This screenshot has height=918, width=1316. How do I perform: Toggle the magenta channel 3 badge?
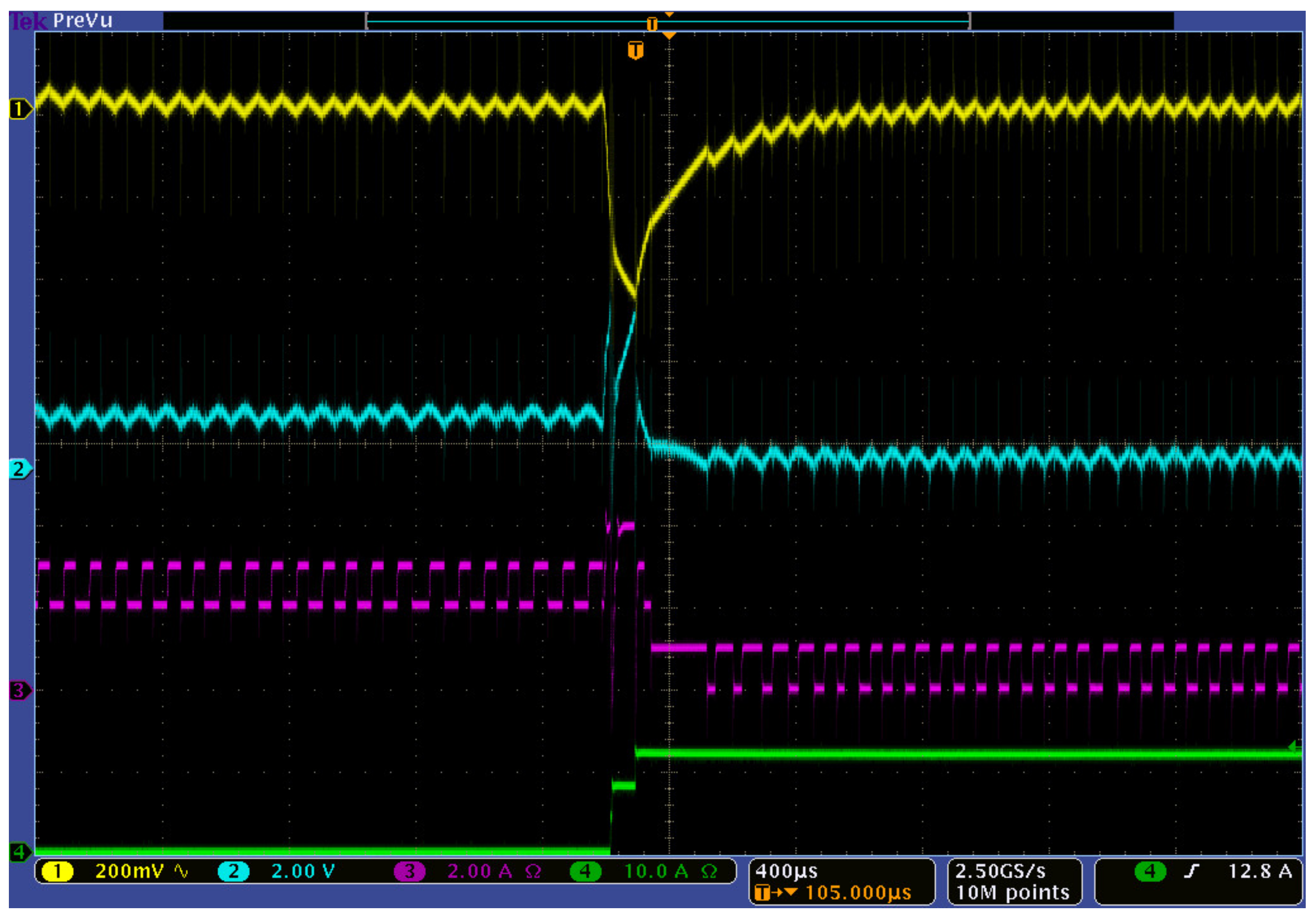tap(409, 872)
